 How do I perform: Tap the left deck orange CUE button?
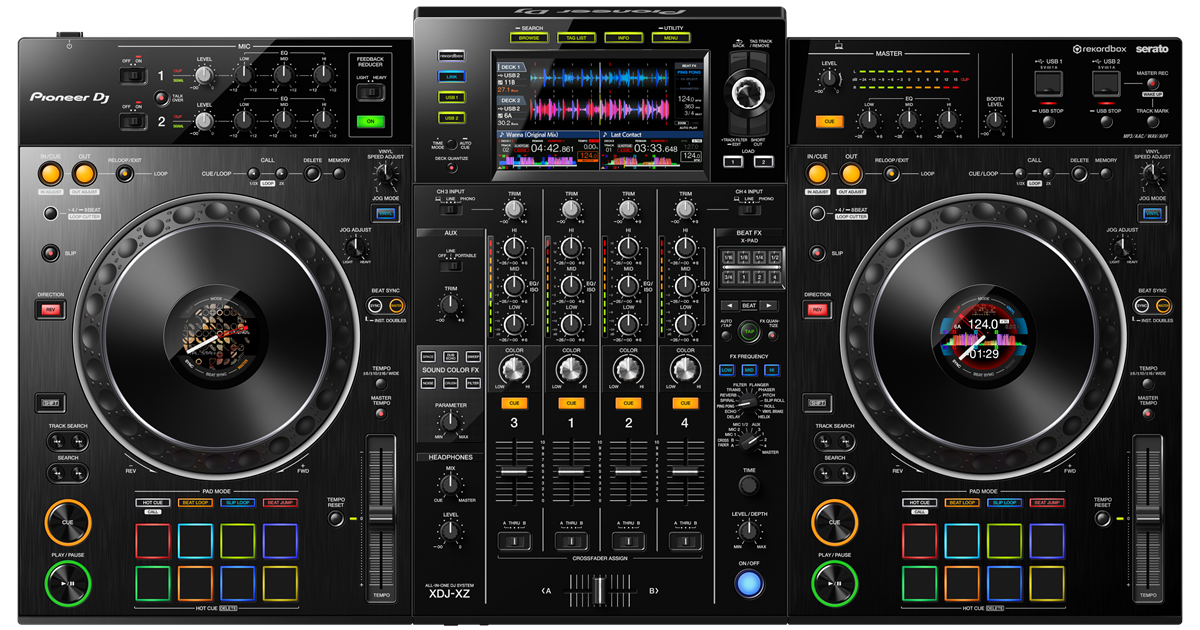click(x=67, y=522)
